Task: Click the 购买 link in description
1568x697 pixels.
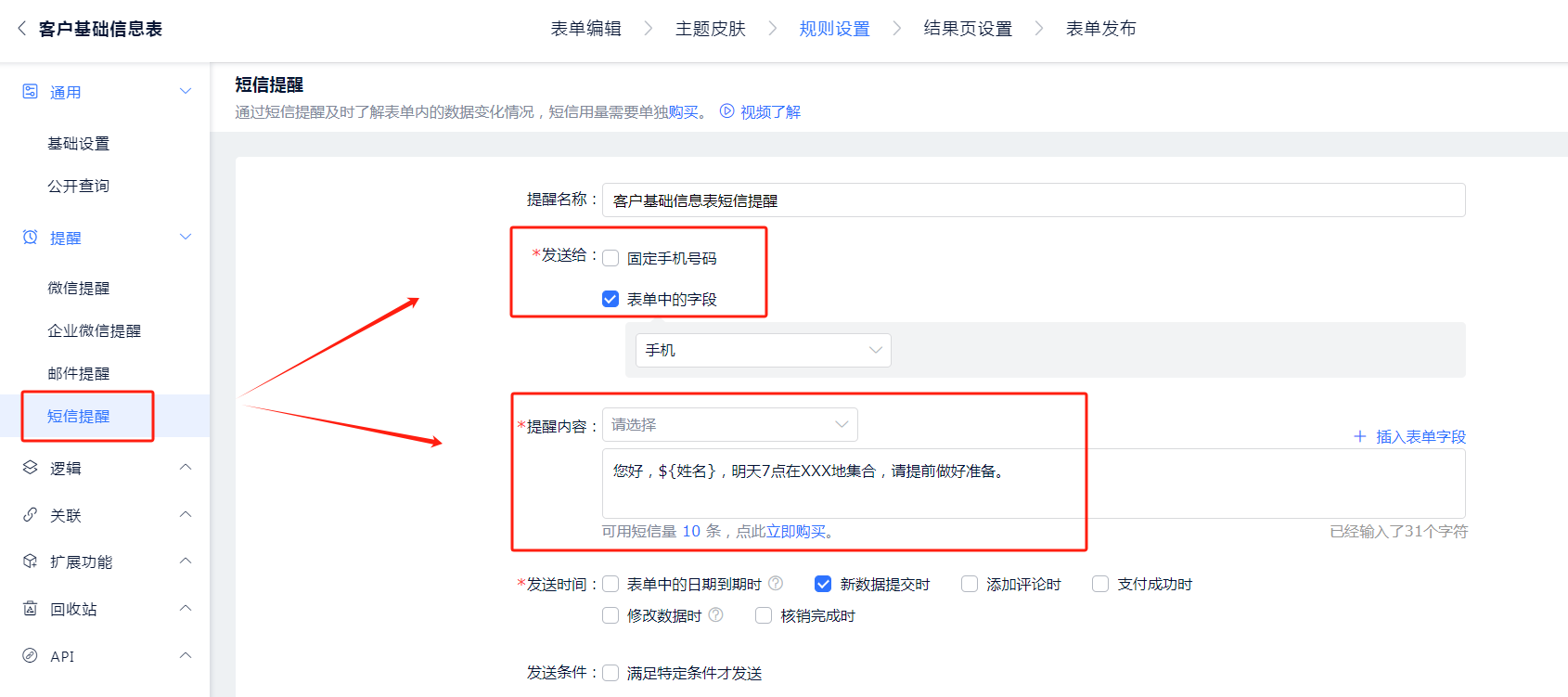Action: pyautogui.click(x=684, y=111)
